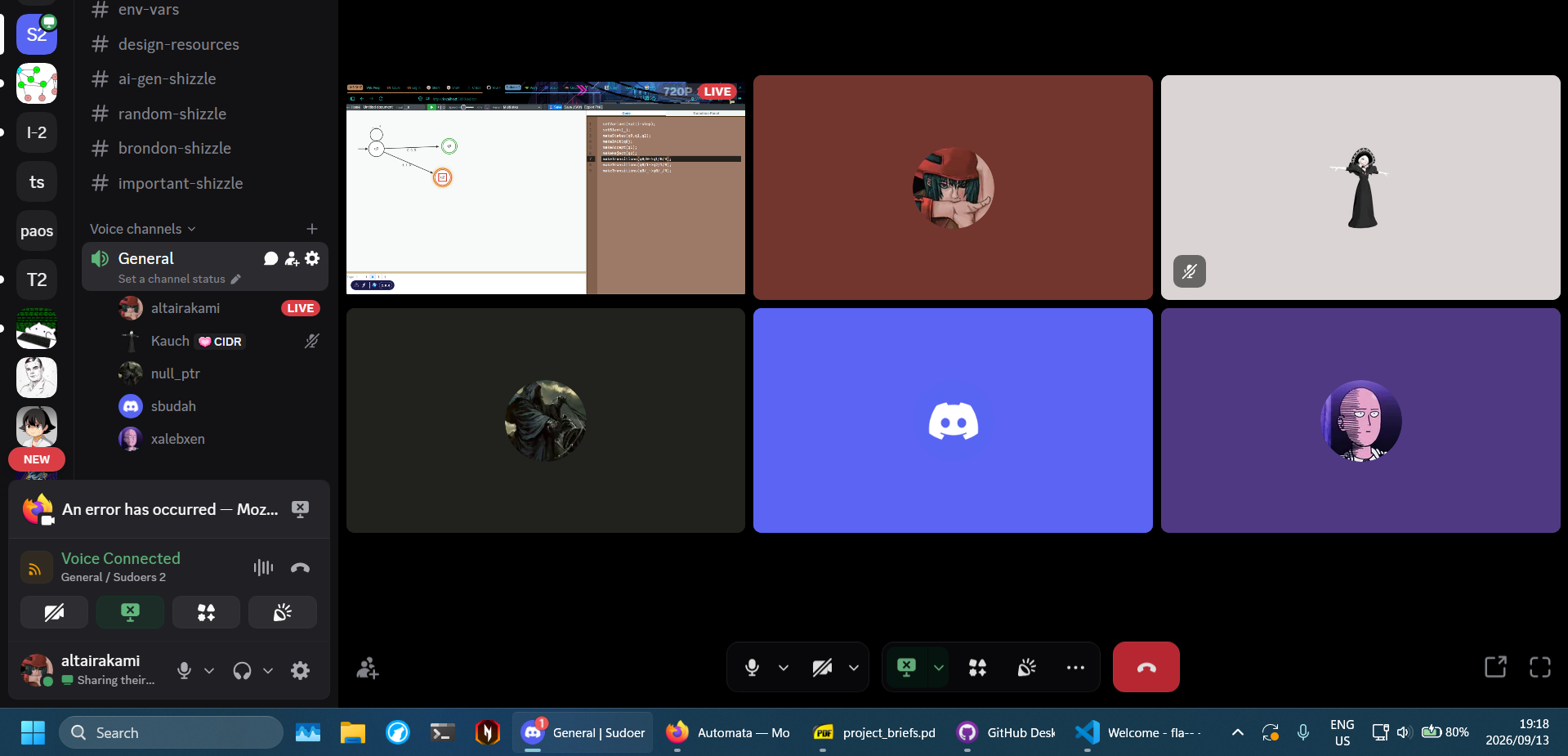Open General channel settings gear
This screenshot has height=756, width=1568.
312,258
